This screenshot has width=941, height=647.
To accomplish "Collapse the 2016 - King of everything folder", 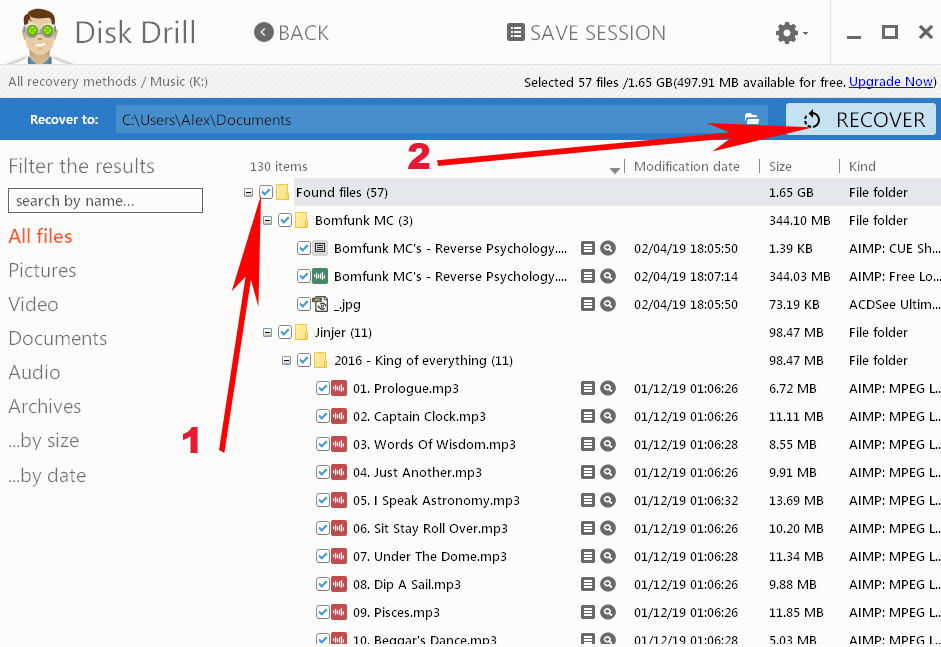I will 286,360.
